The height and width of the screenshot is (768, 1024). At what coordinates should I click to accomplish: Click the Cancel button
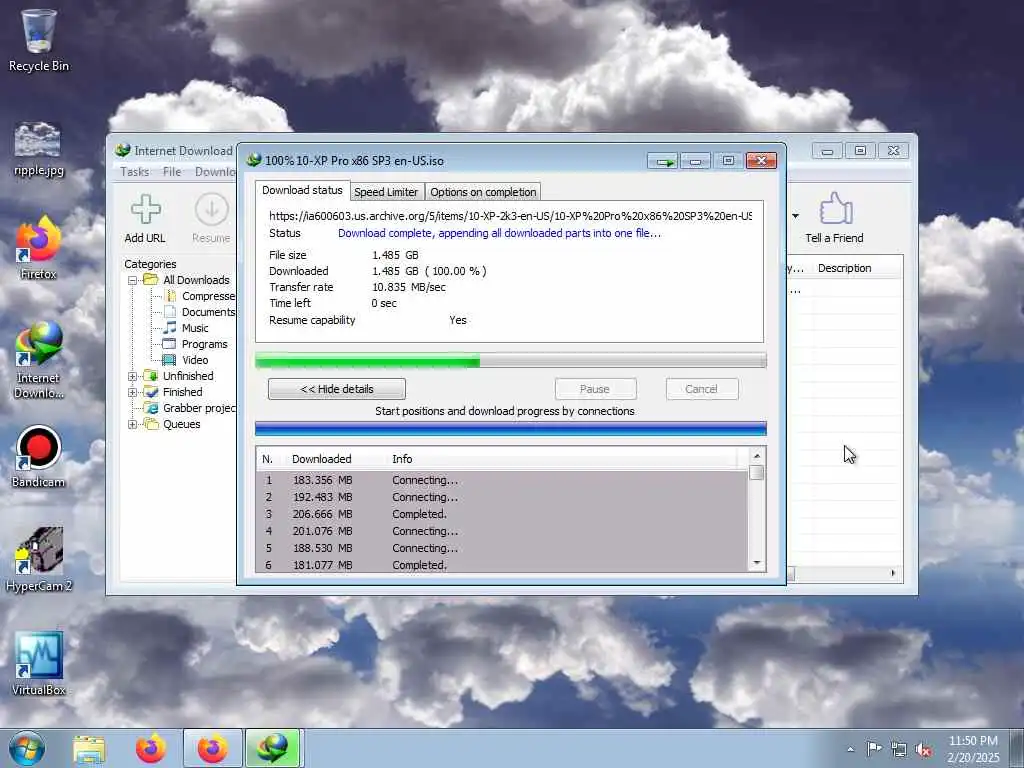point(701,389)
